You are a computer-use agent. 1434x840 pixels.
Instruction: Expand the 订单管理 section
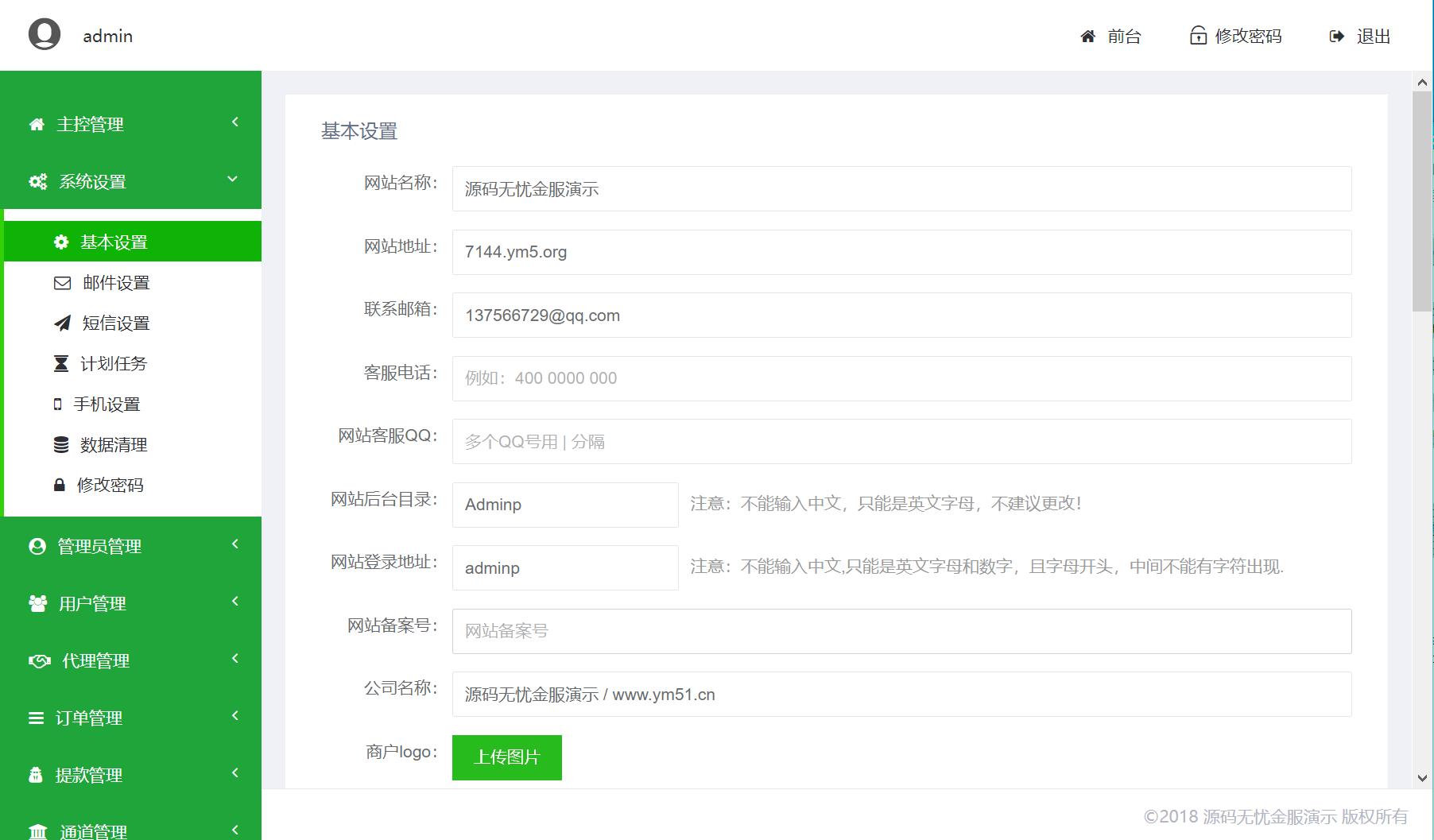(233, 717)
